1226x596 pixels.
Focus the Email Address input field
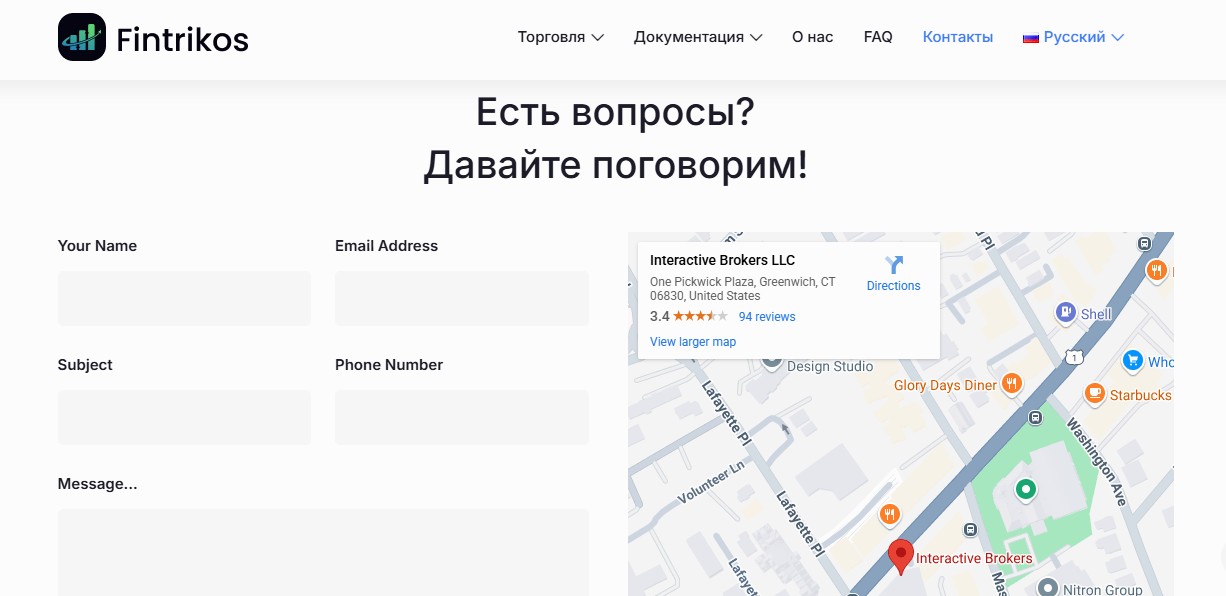click(462, 298)
